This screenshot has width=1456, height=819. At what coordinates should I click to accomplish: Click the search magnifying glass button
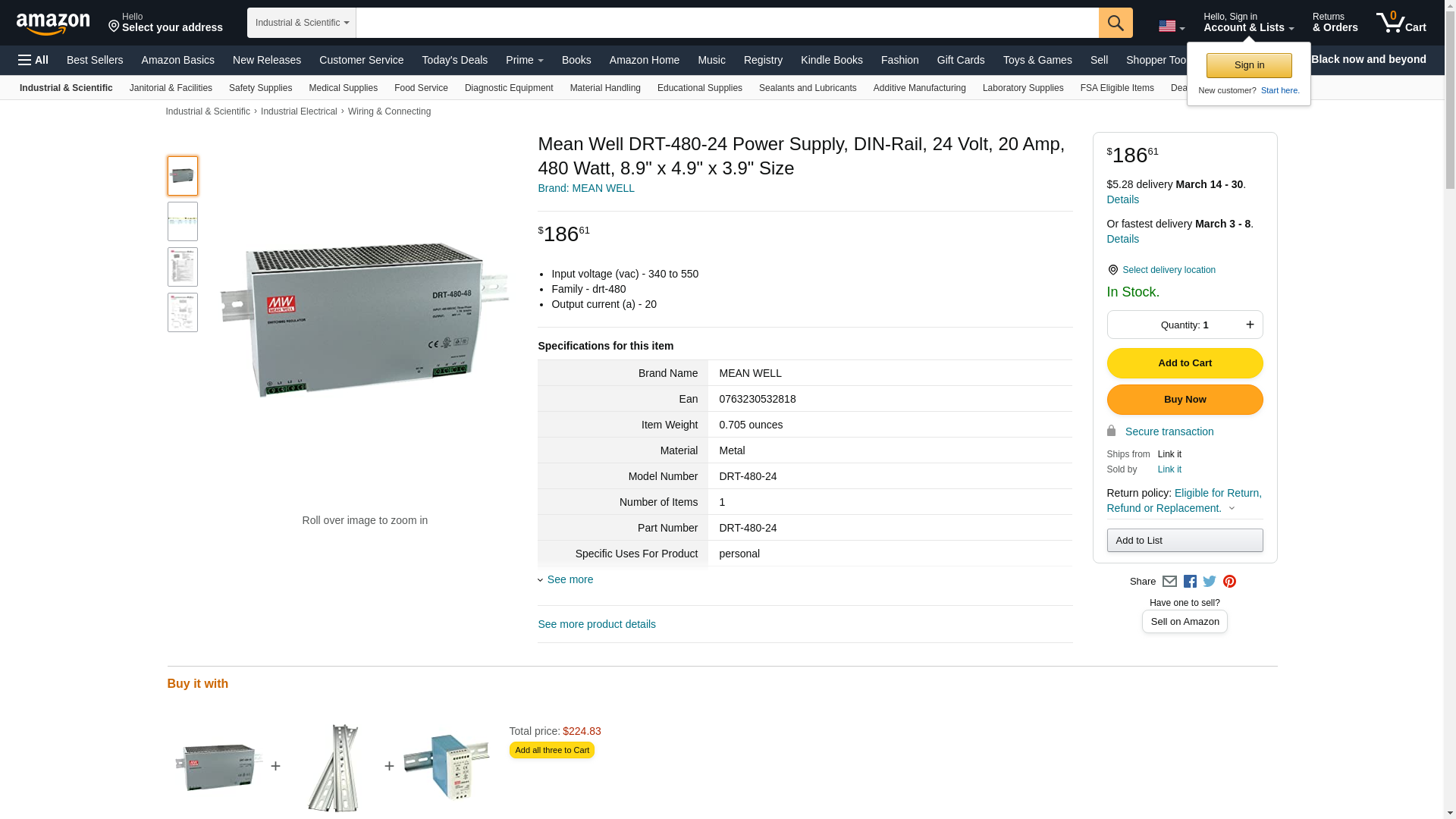[1115, 23]
